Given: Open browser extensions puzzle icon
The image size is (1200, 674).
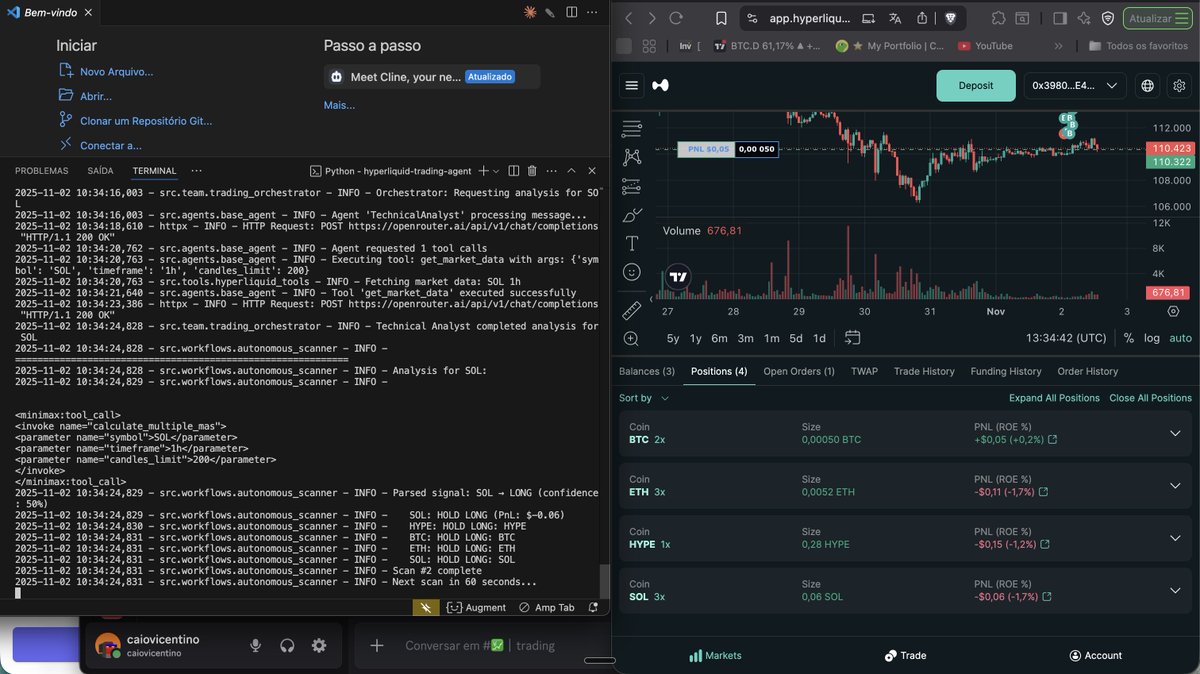Looking at the screenshot, I should point(998,18).
